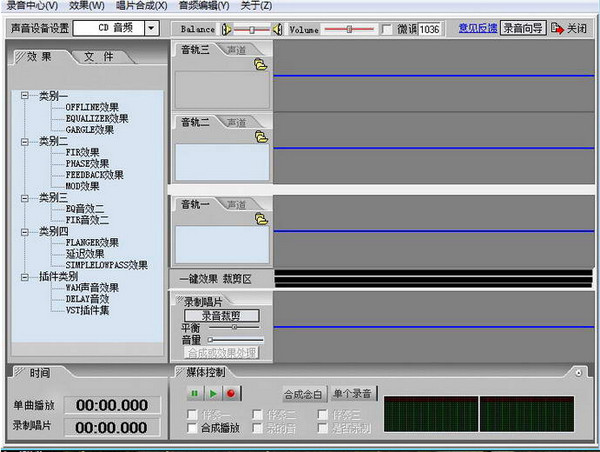This screenshot has height=452, width=600.
Task: Open file for track three (音轨三) folder icon
Action: pos(261,64)
